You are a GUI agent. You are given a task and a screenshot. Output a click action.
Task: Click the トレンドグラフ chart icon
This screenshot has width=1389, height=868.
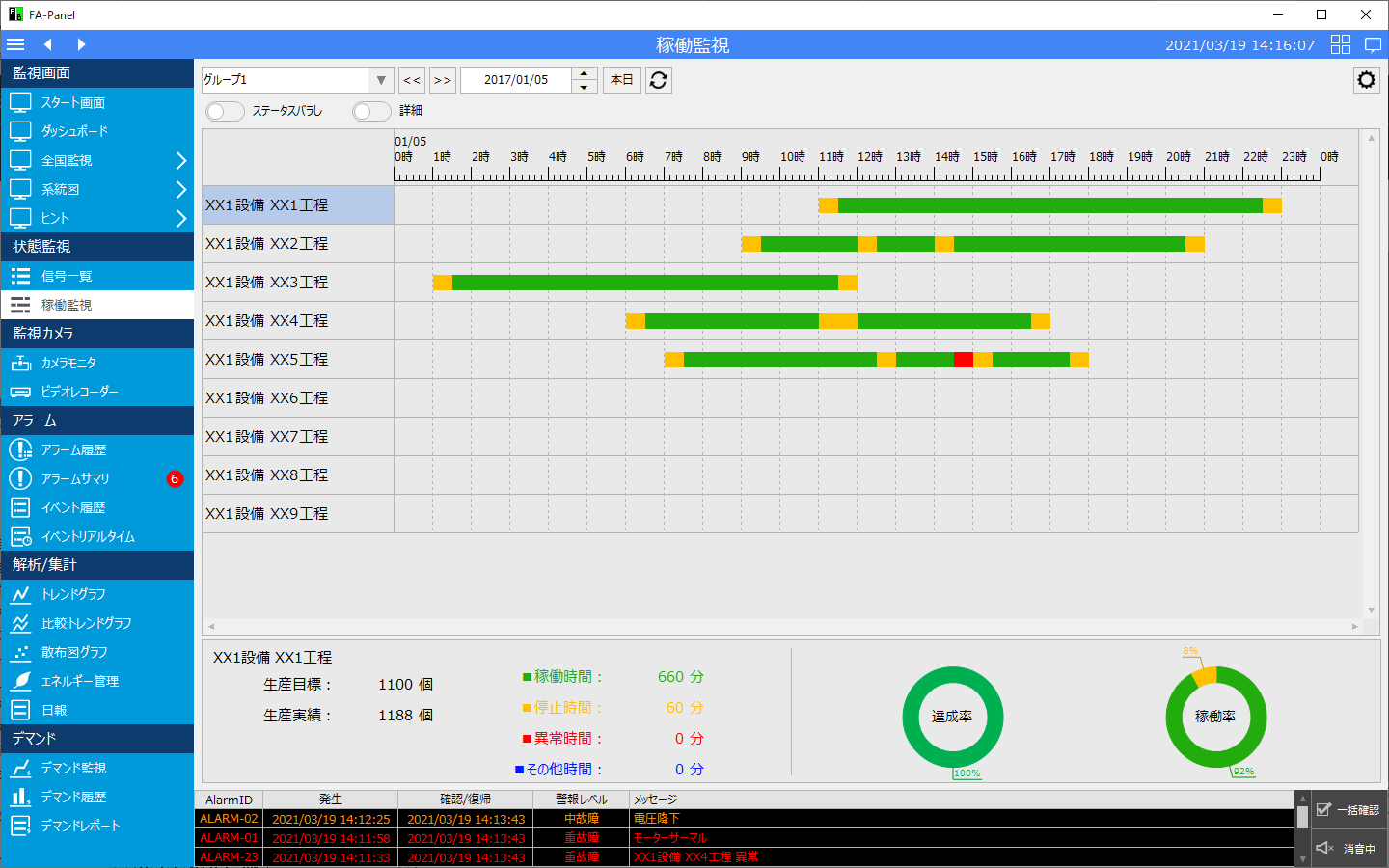click(x=20, y=594)
